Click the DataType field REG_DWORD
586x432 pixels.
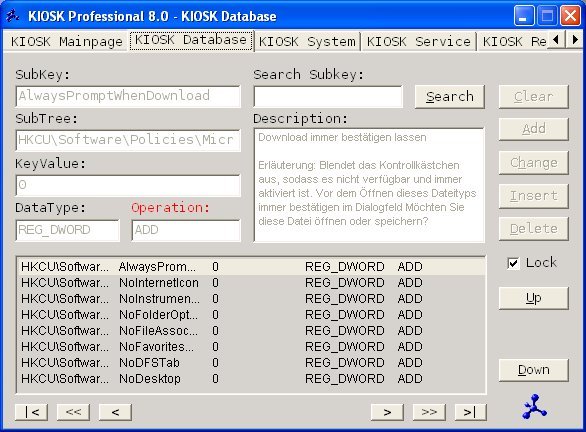68,230
